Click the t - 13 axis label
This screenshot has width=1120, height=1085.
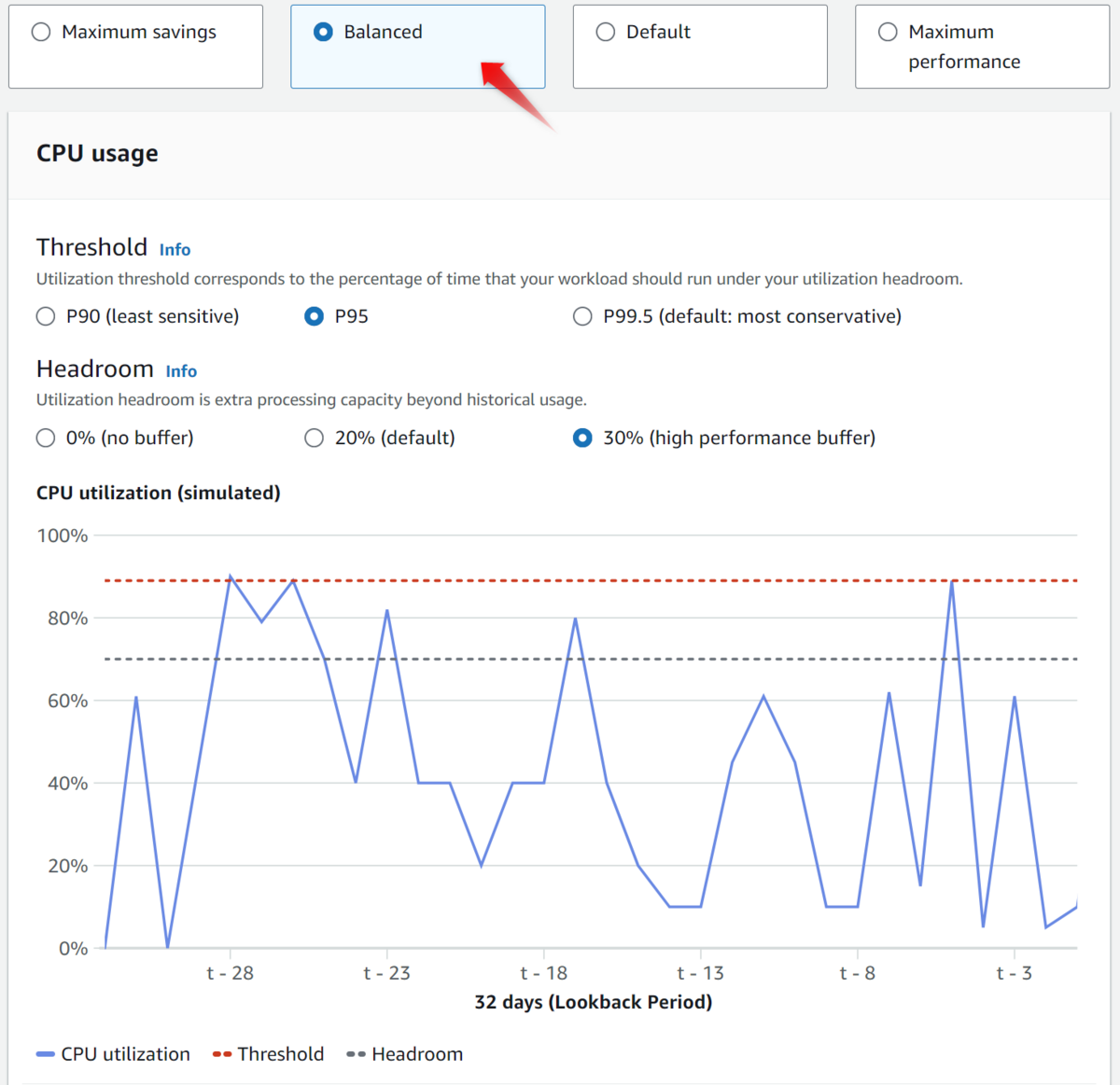tap(700, 973)
